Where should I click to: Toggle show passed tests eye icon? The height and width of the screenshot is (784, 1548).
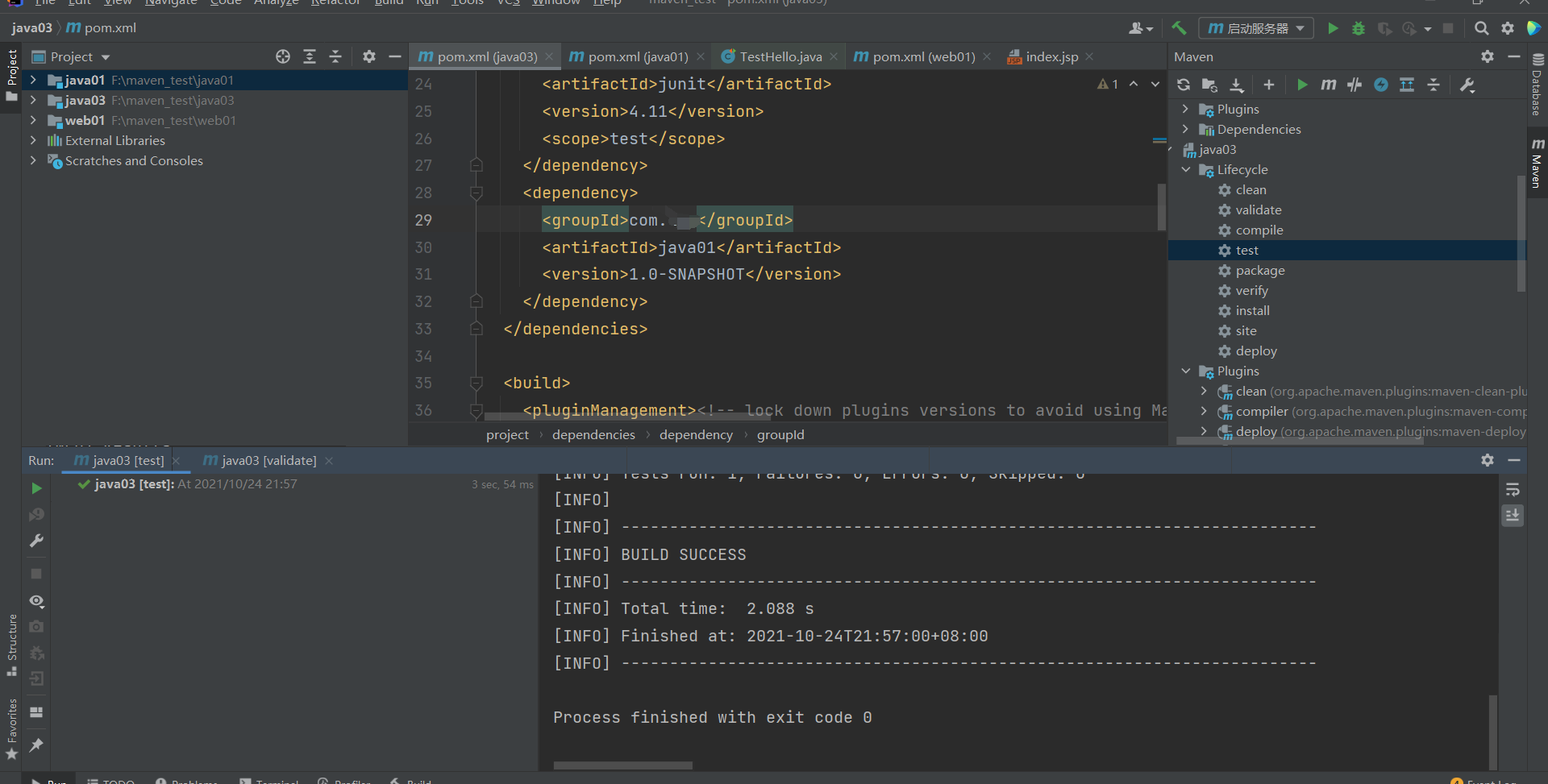pyautogui.click(x=36, y=601)
